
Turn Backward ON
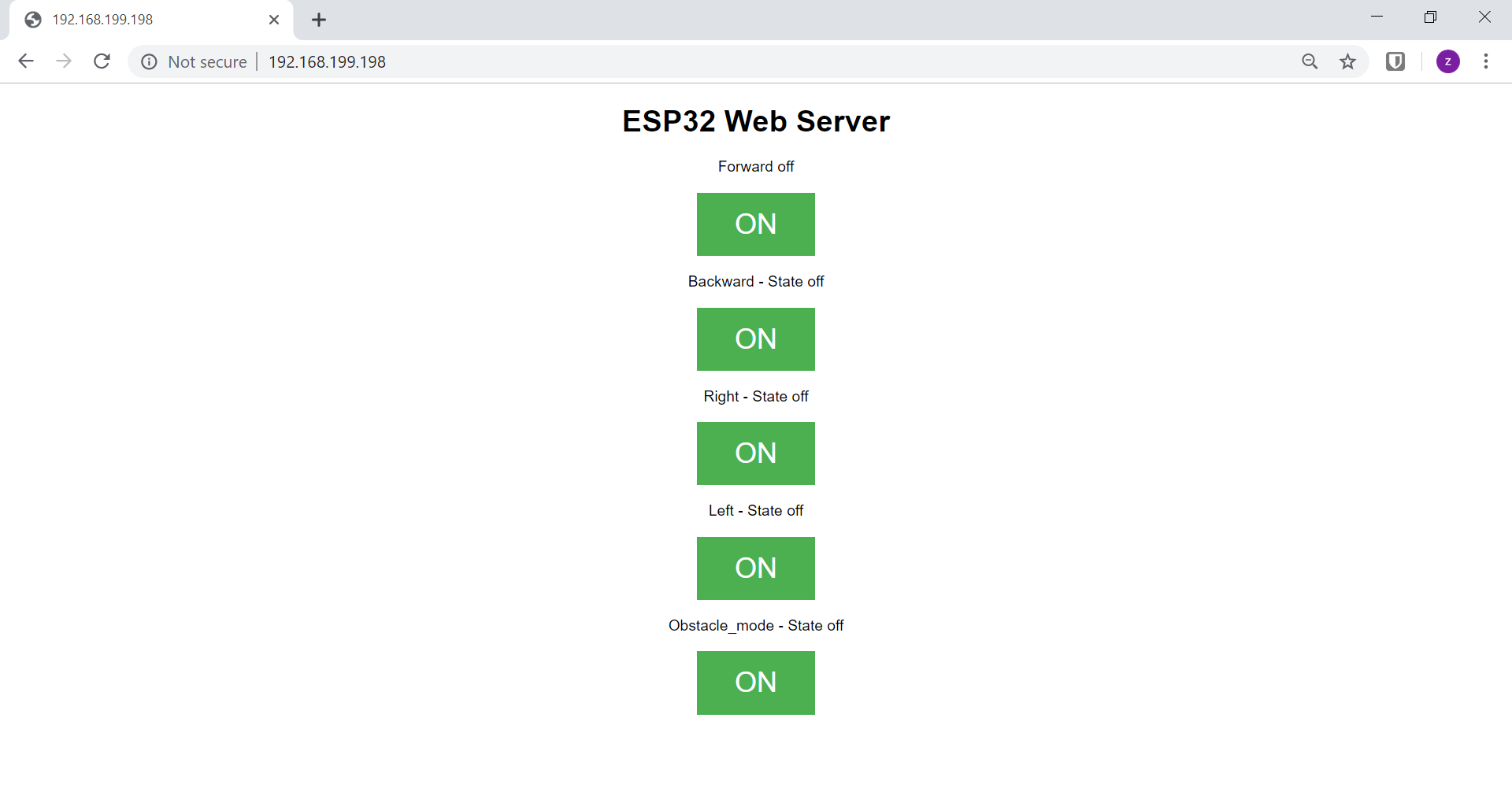point(756,339)
